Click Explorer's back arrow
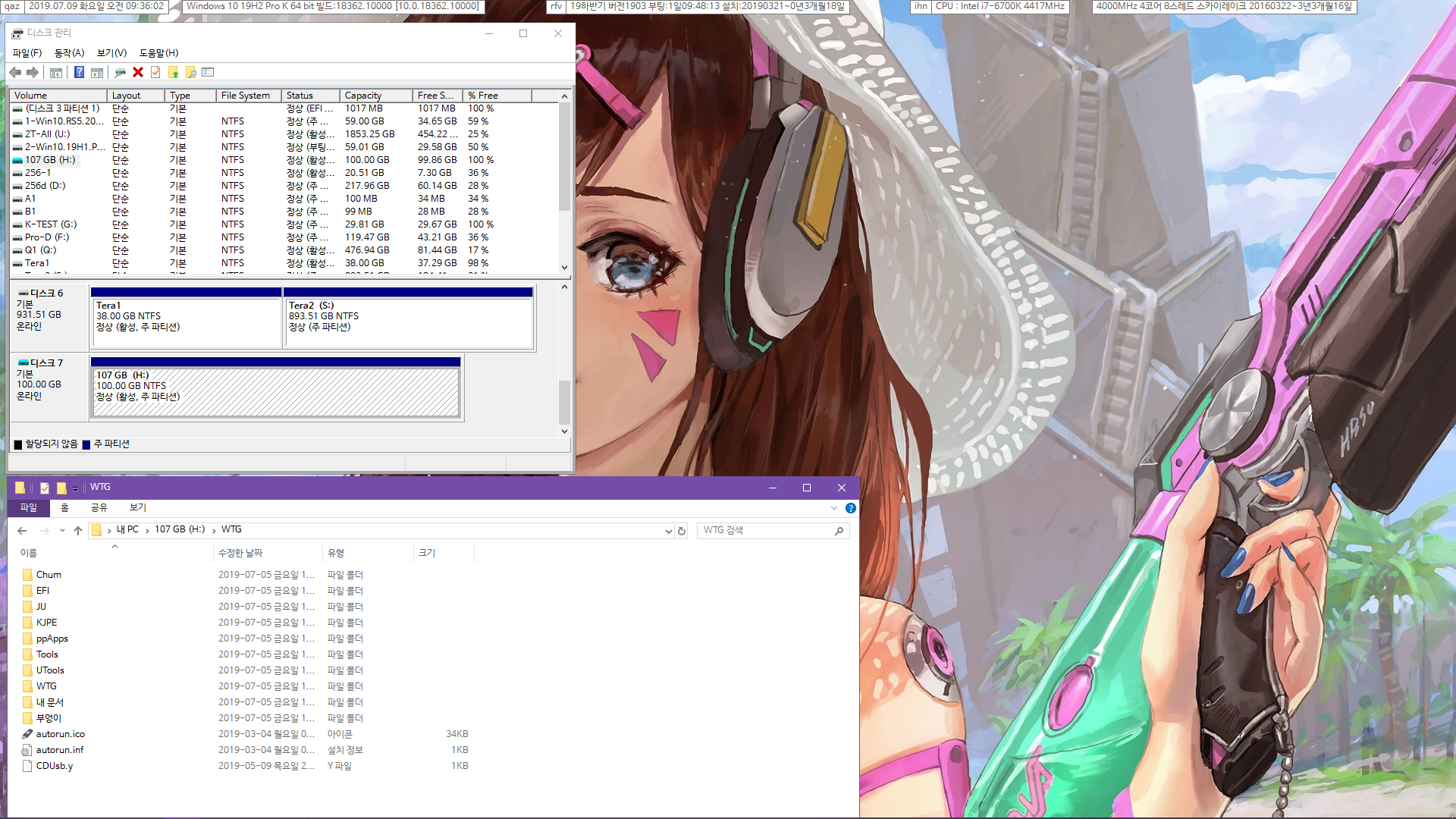 point(22,531)
